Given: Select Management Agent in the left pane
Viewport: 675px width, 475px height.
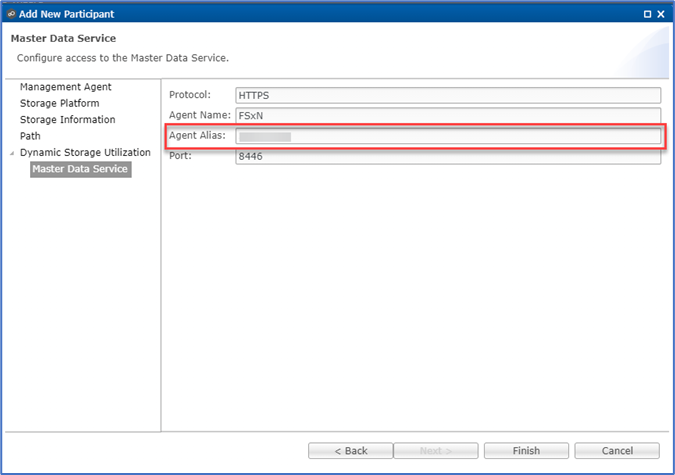Looking at the screenshot, I should coord(65,87).
